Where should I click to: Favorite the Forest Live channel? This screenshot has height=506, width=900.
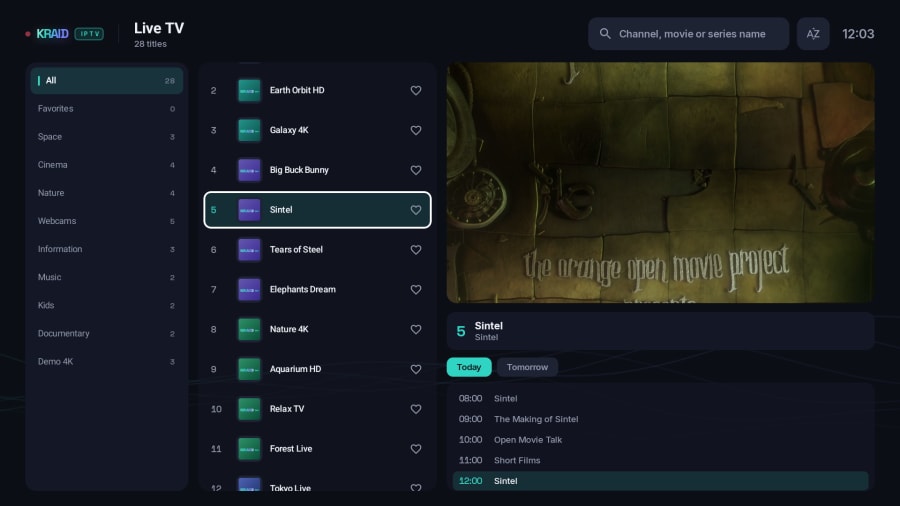(x=416, y=449)
